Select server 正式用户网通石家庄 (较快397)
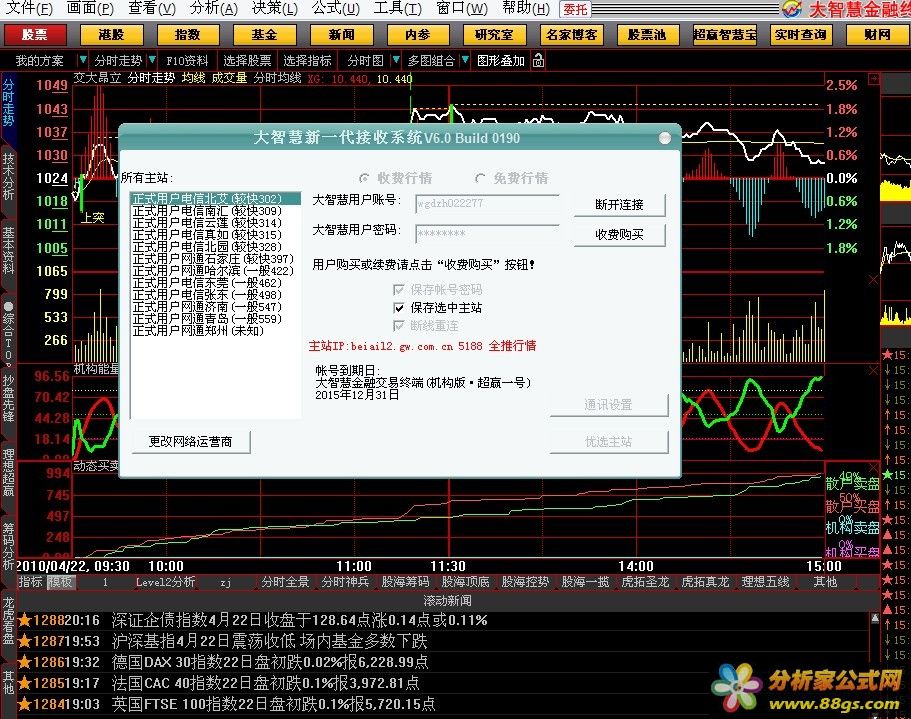The height and width of the screenshot is (719, 911). (216, 258)
